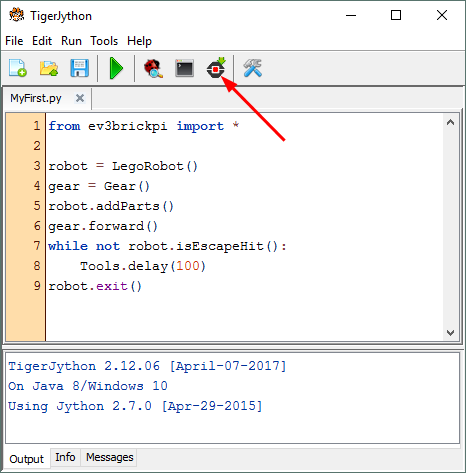The height and width of the screenshot is (473, 466).
Task: Open the Help menu
Action: pos(139,41)
